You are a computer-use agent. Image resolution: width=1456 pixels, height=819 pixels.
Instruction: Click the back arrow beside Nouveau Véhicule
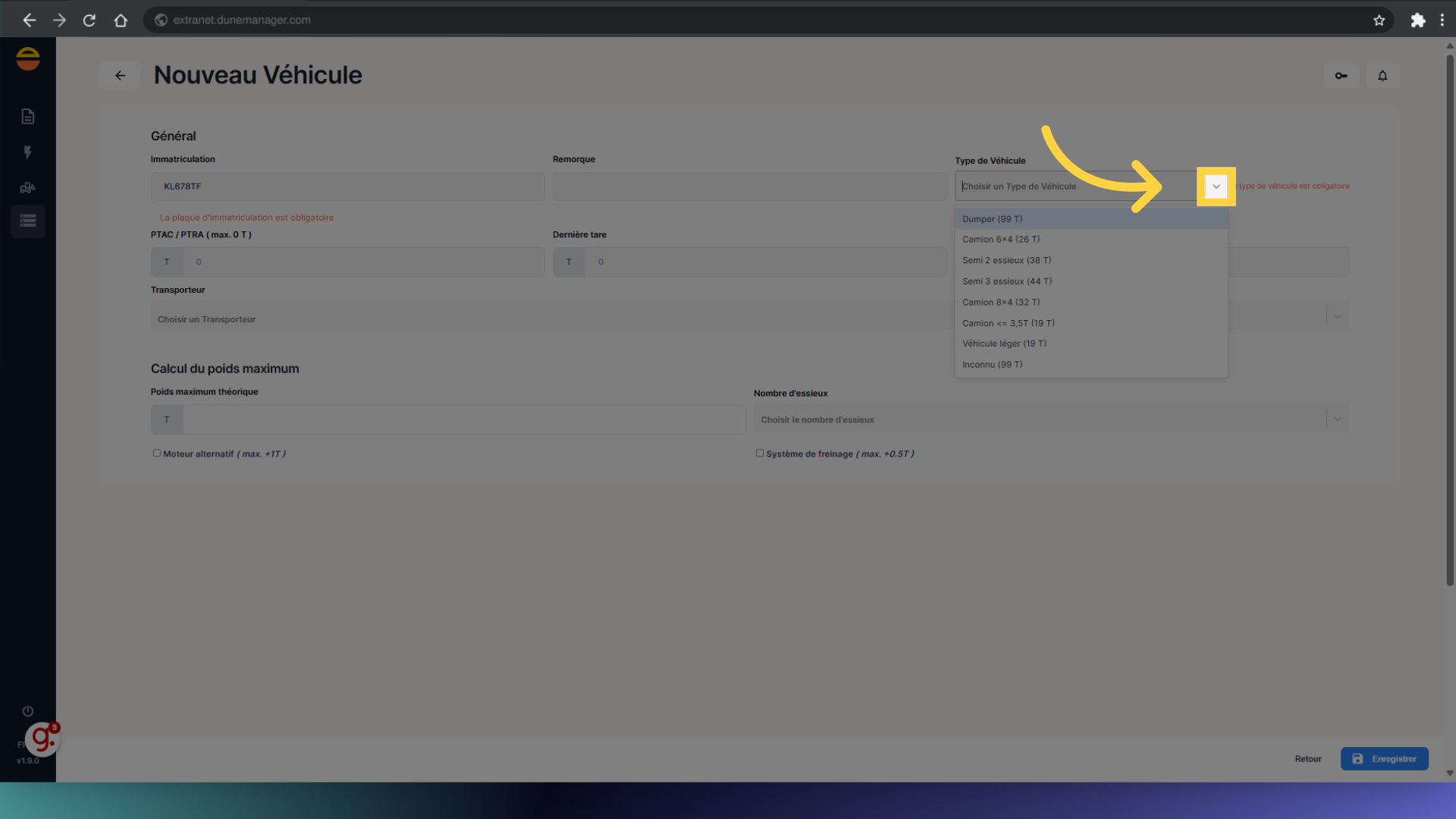click(x=120, y=75)
